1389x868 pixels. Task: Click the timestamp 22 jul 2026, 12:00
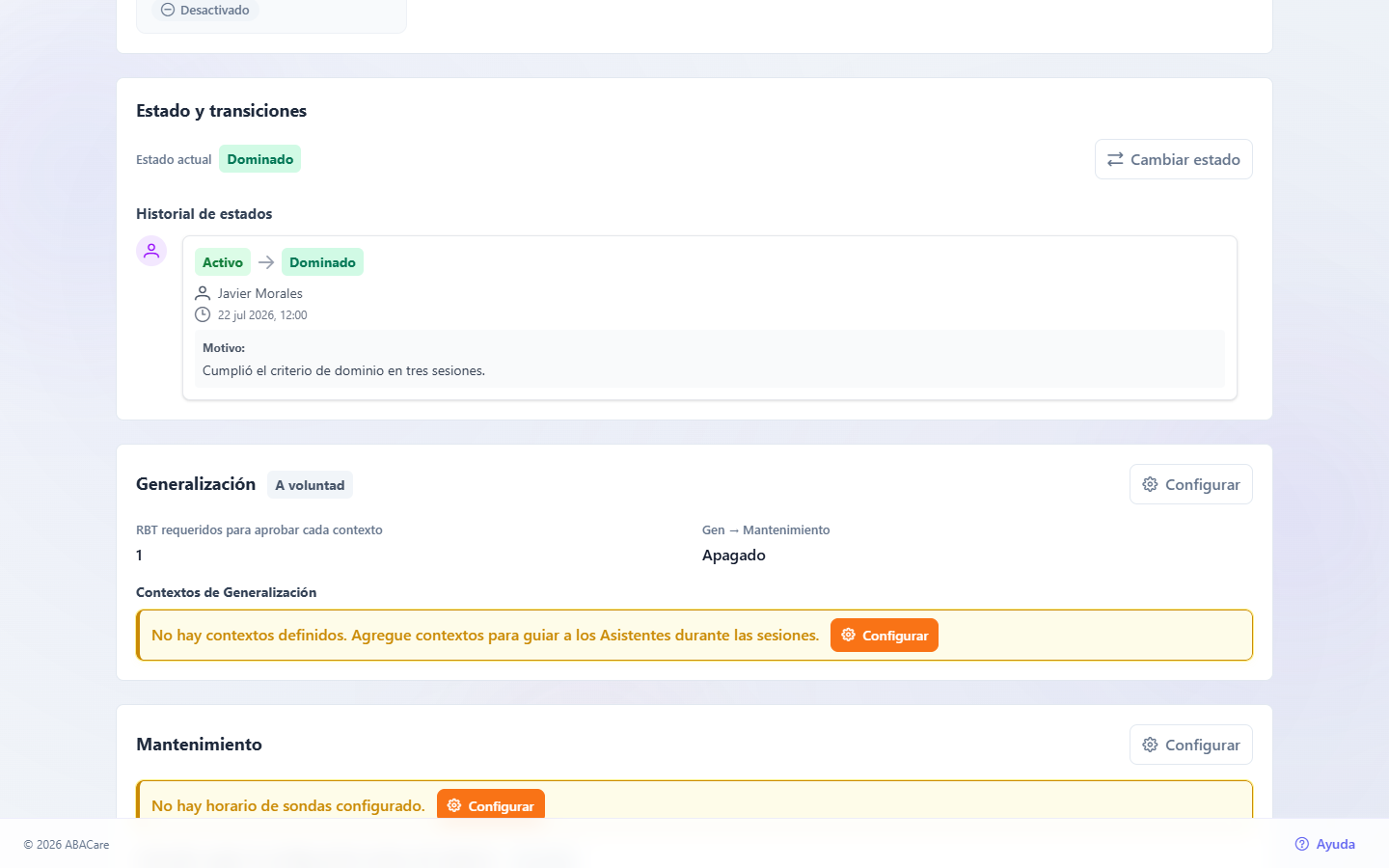tap(262, 315)
